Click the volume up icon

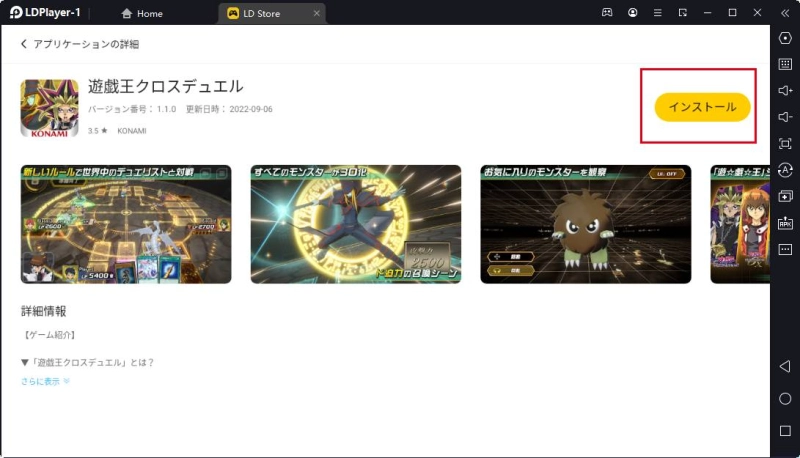pyautogui.click(x=785, y=90)
